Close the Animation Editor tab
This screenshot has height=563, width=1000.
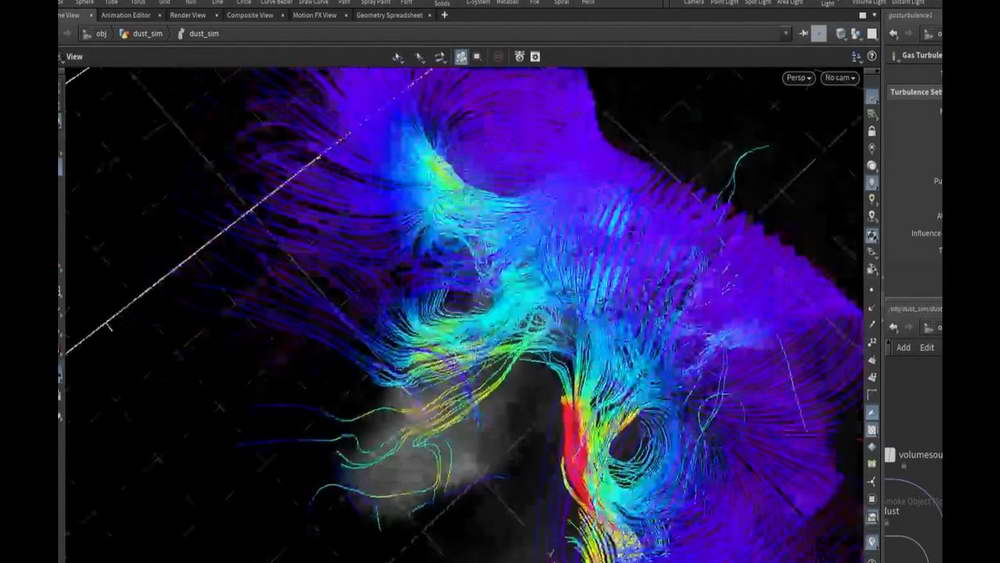[x=160, y=15]
